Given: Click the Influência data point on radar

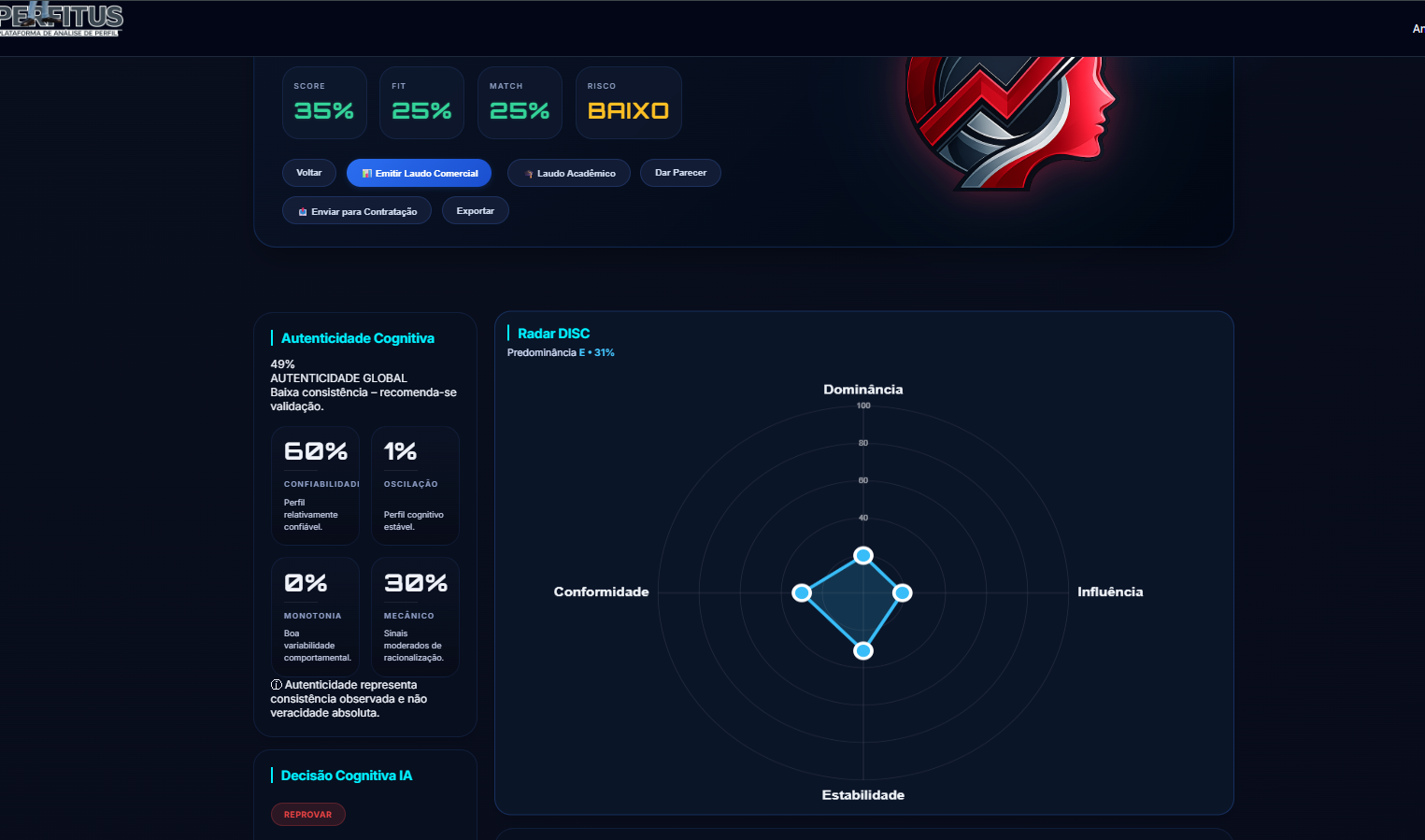Looking at the screenshot, I should 903,592.
